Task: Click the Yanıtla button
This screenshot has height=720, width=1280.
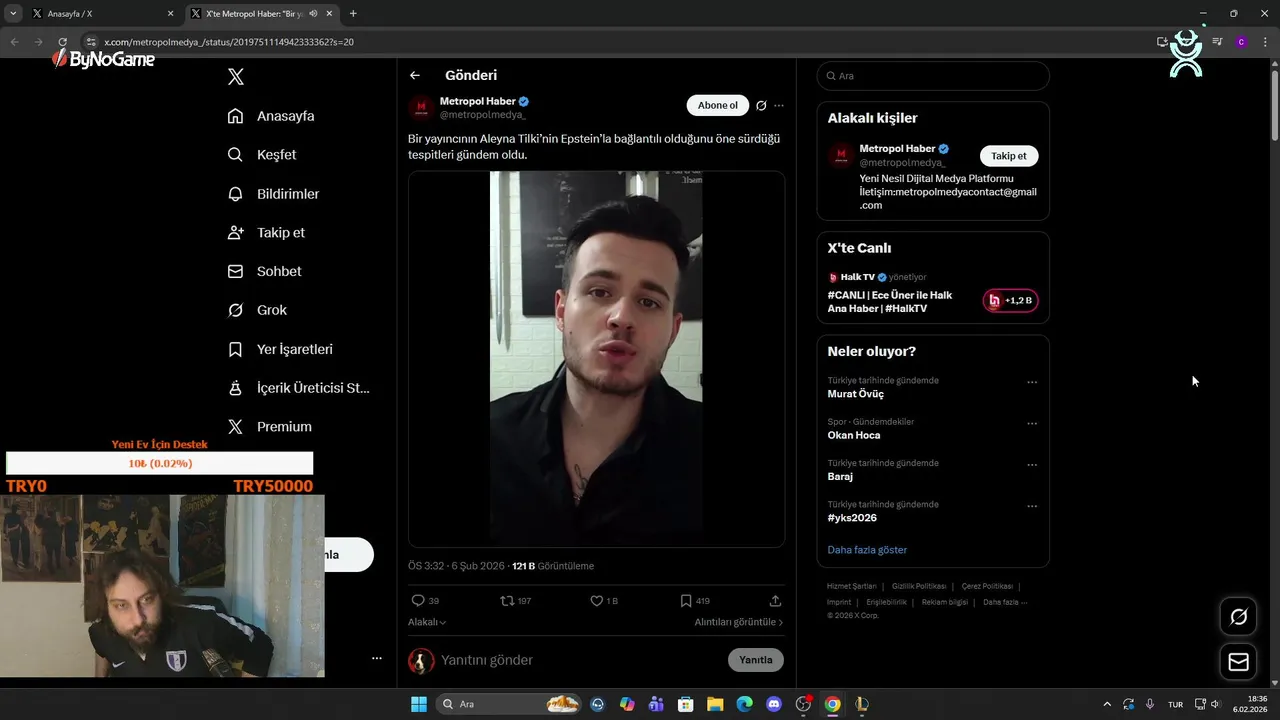Action: click(x=756, y=660)
